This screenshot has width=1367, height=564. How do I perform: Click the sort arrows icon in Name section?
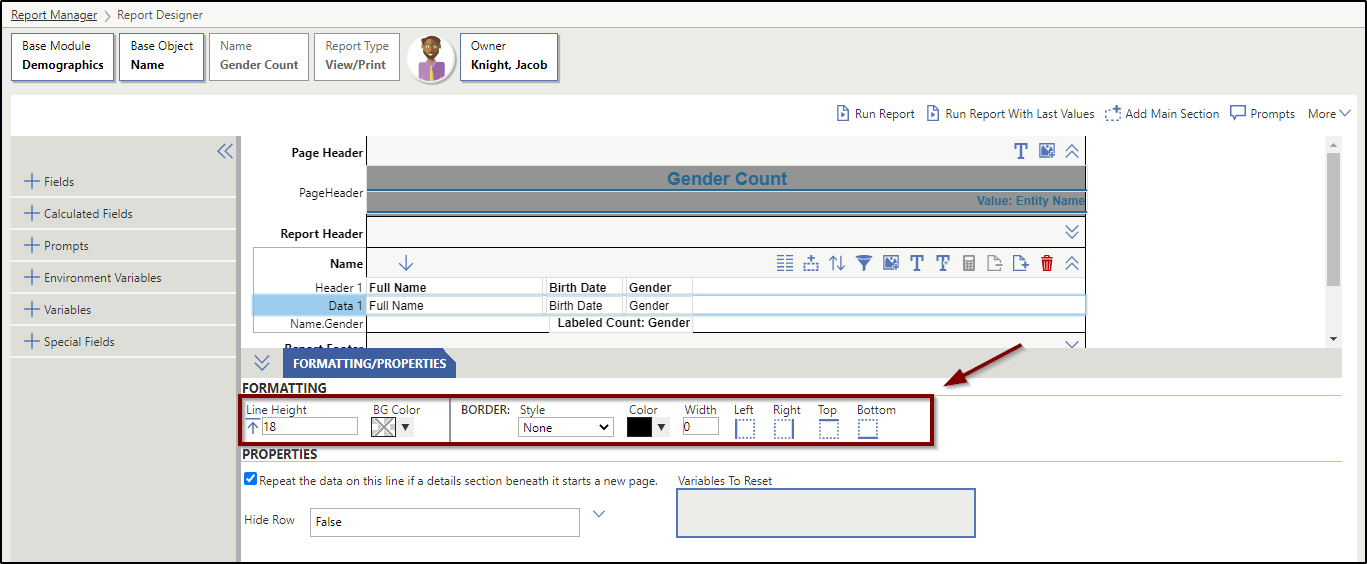(837, 263)
